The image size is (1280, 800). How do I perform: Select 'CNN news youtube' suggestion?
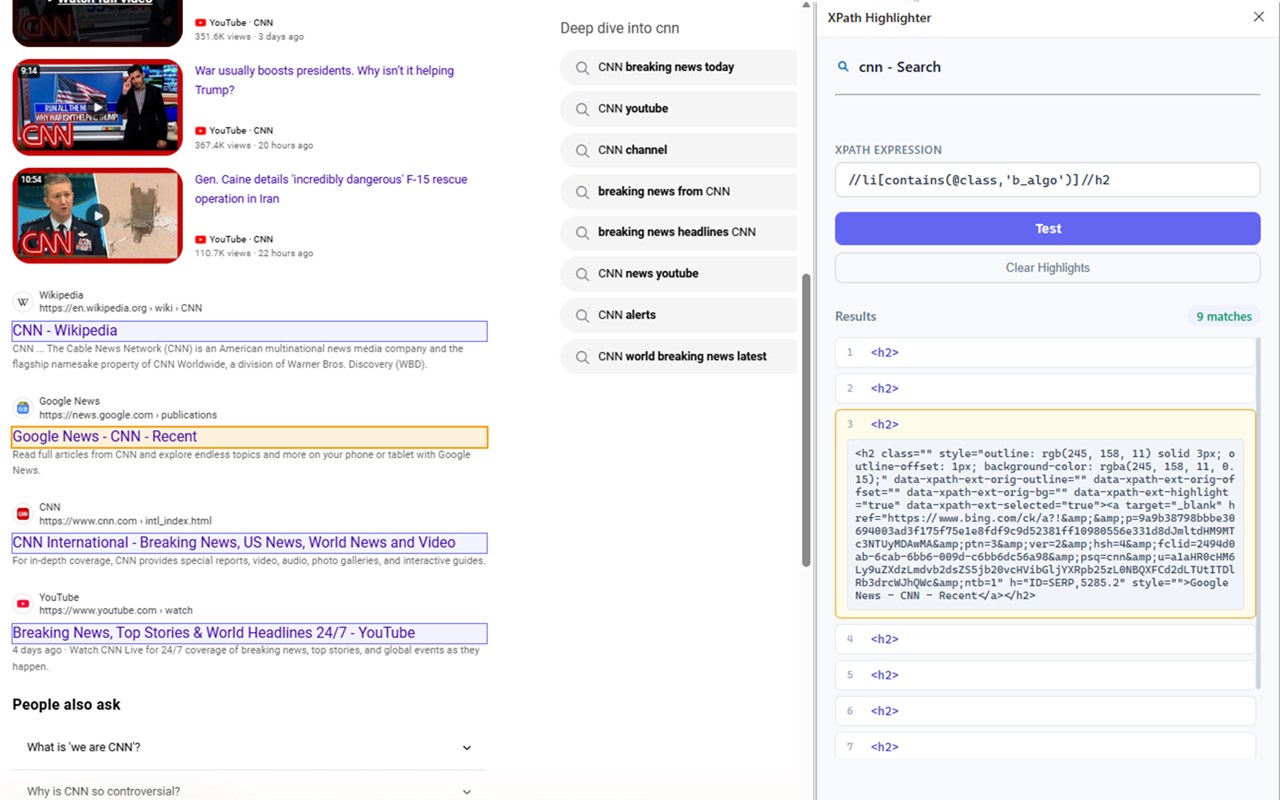(x=678, y=274)
